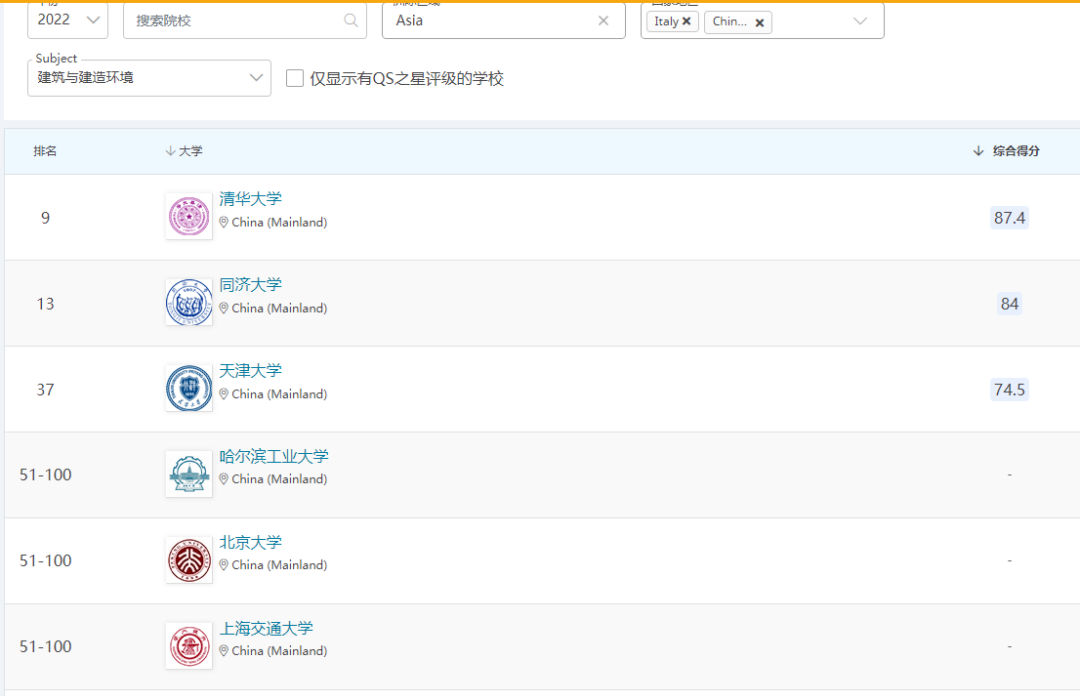1080x696 pixels.
Task: Click the 天津大学 logo thumbnail
Action: [189, 388]
